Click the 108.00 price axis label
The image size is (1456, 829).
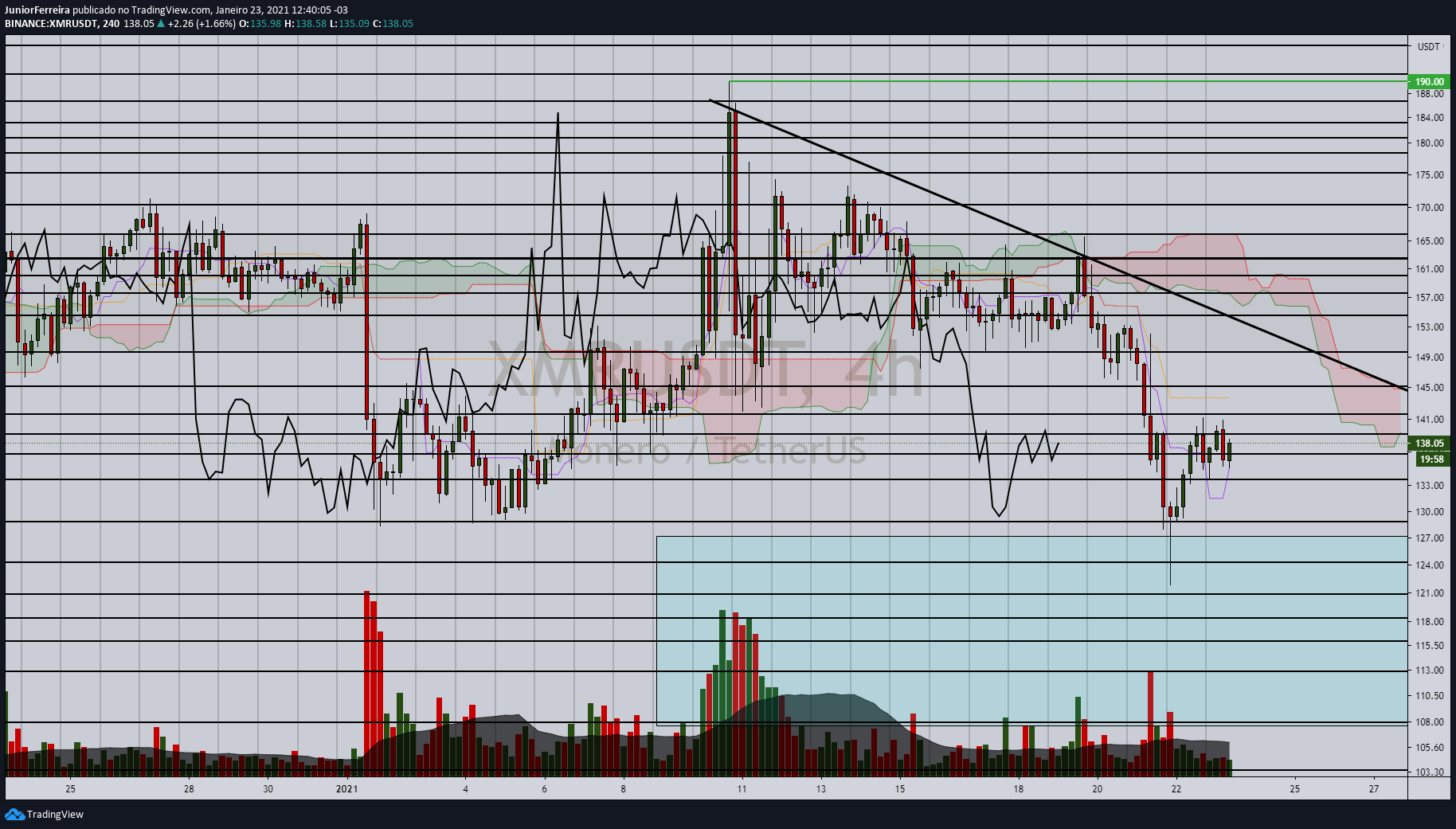[x=1429, y=721]
